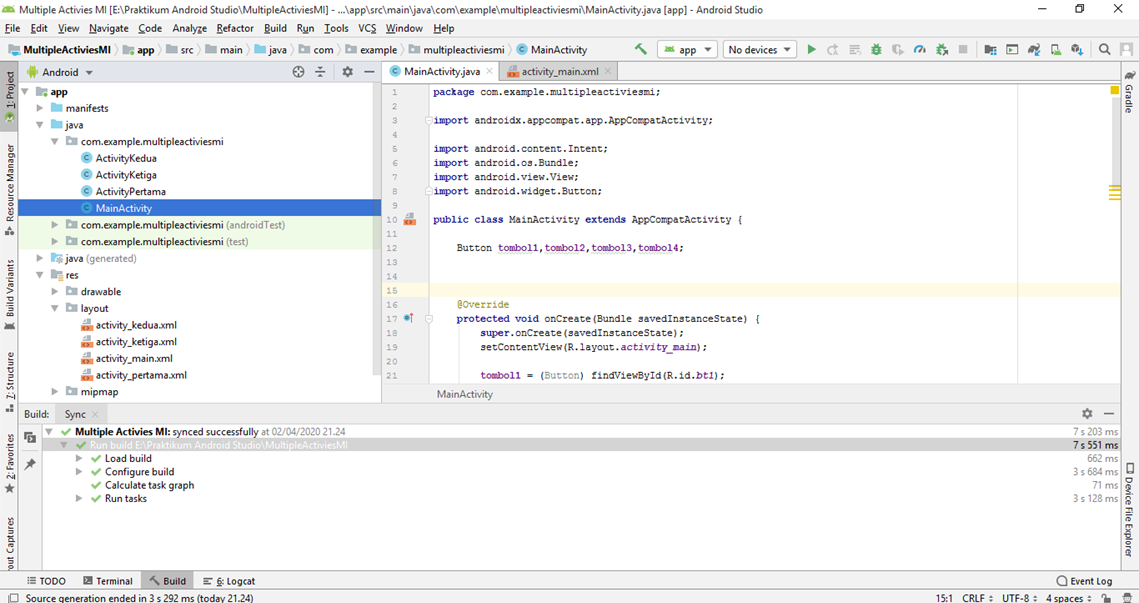Click the Toggle view icon in Build panel
This screenshot has height=603, width=1139.
point(30,437)
